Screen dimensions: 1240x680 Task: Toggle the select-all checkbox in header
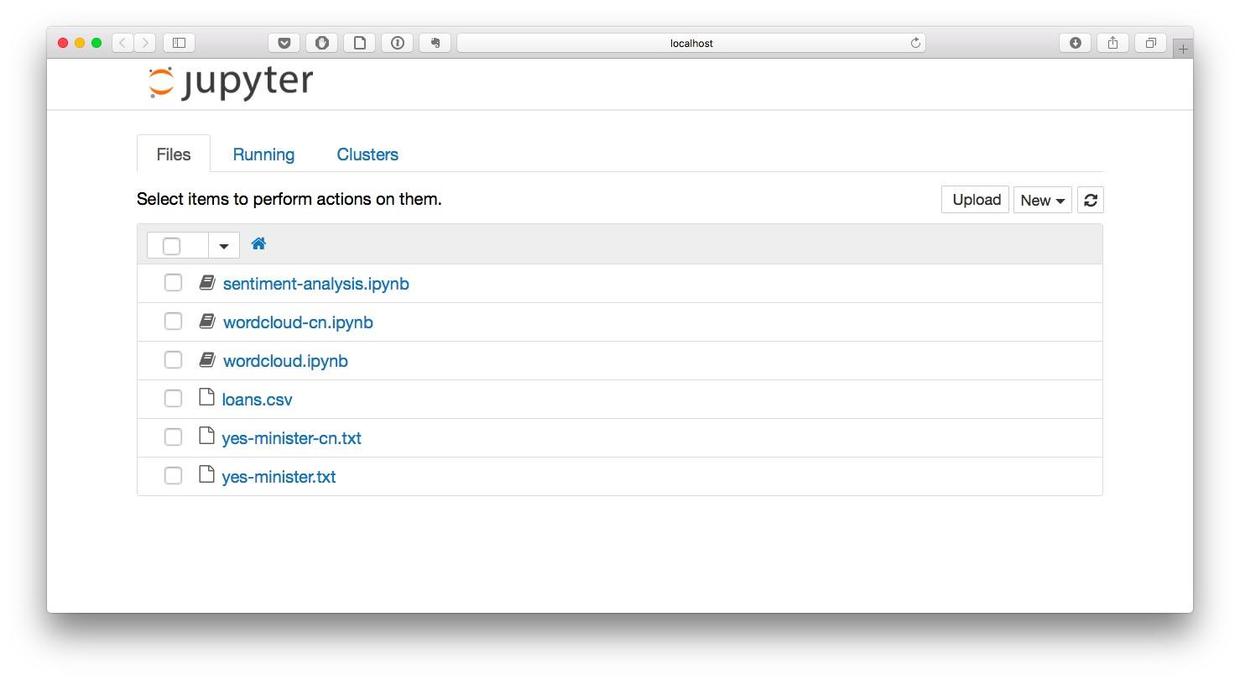[x=172, y=246]
